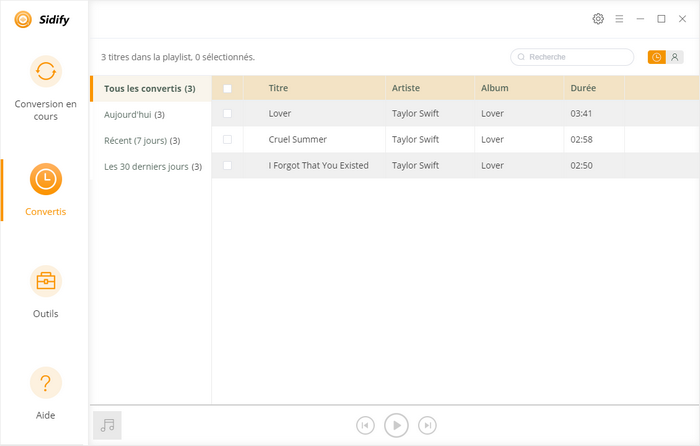This screenshot has width=700, height=446.
Task: Check the box for I Forgot That You Existed
Action: coord(227,165)
